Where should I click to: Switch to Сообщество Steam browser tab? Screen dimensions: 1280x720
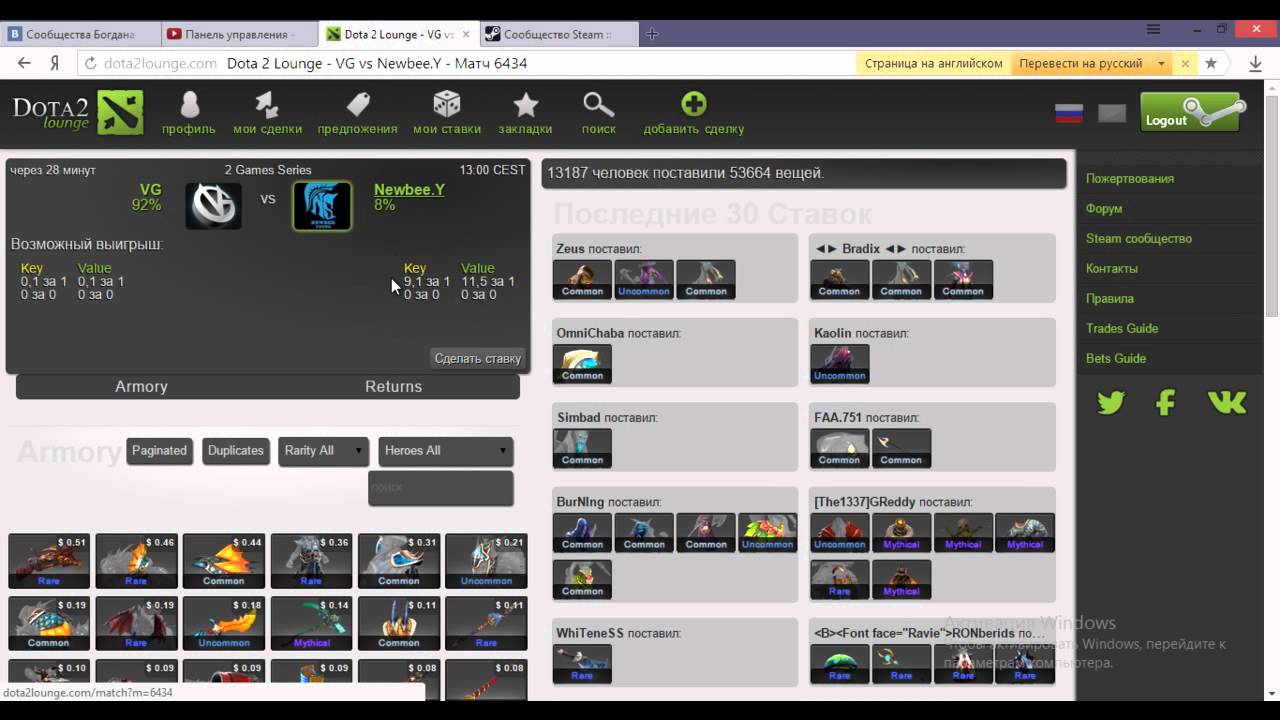point(557,34)
